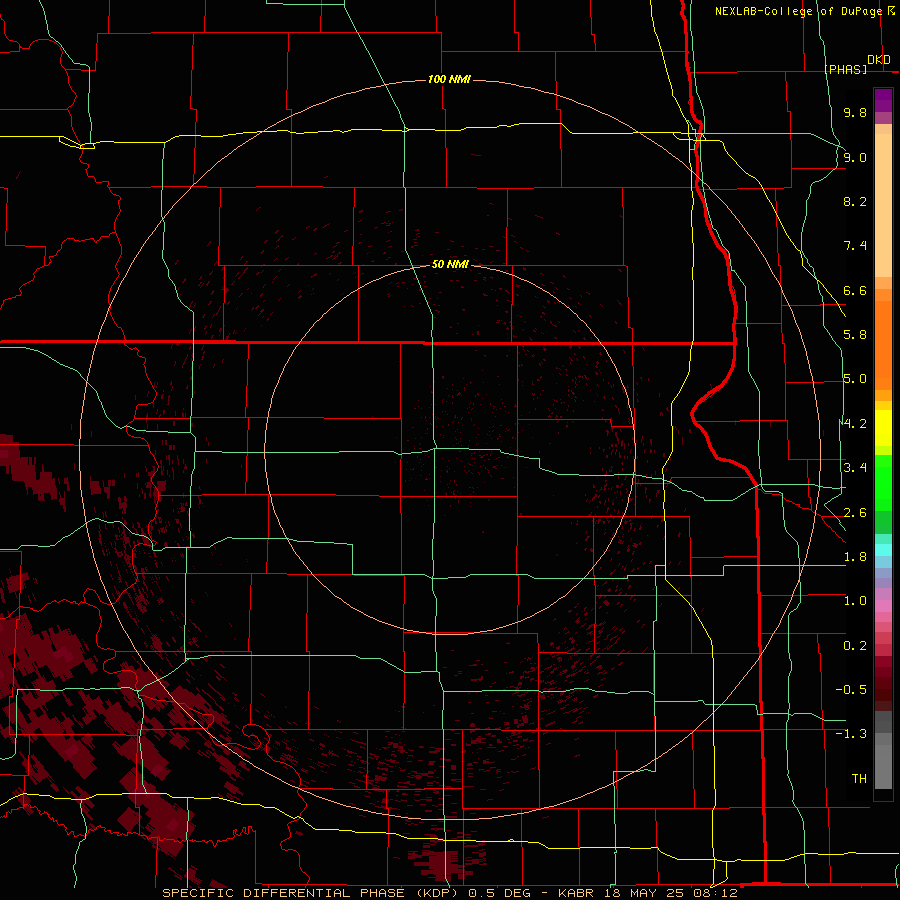Click the 4.2 value on the scale
Image resolution: width=900 pixels, height=900 pixels.
point(855,424)
